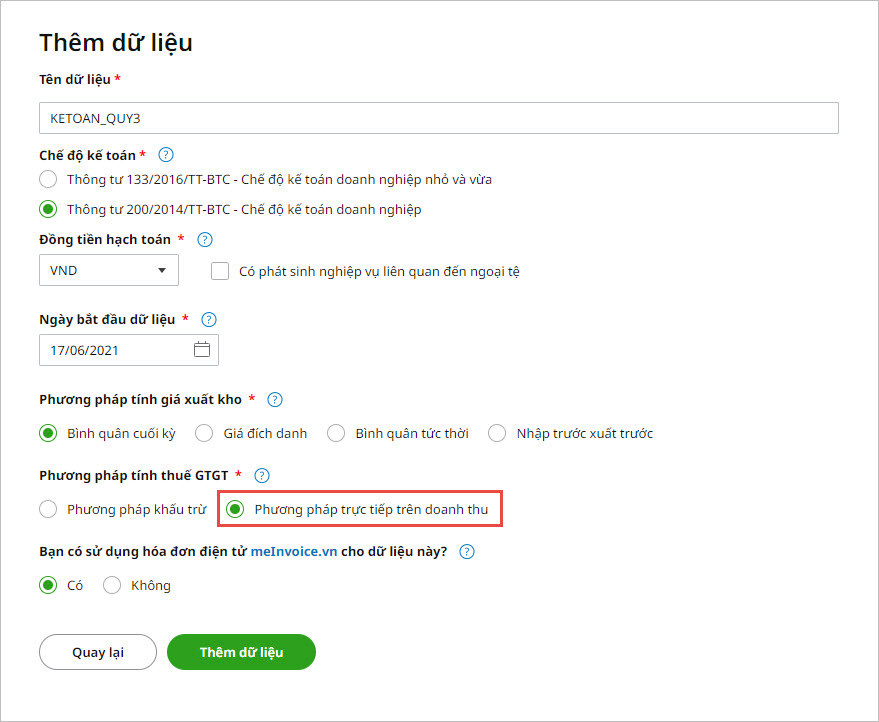This screenshot has height=722, width=879.
Task: Select Thông tư 200/2014/TT-BTC radio option
Action: point(48,210)
